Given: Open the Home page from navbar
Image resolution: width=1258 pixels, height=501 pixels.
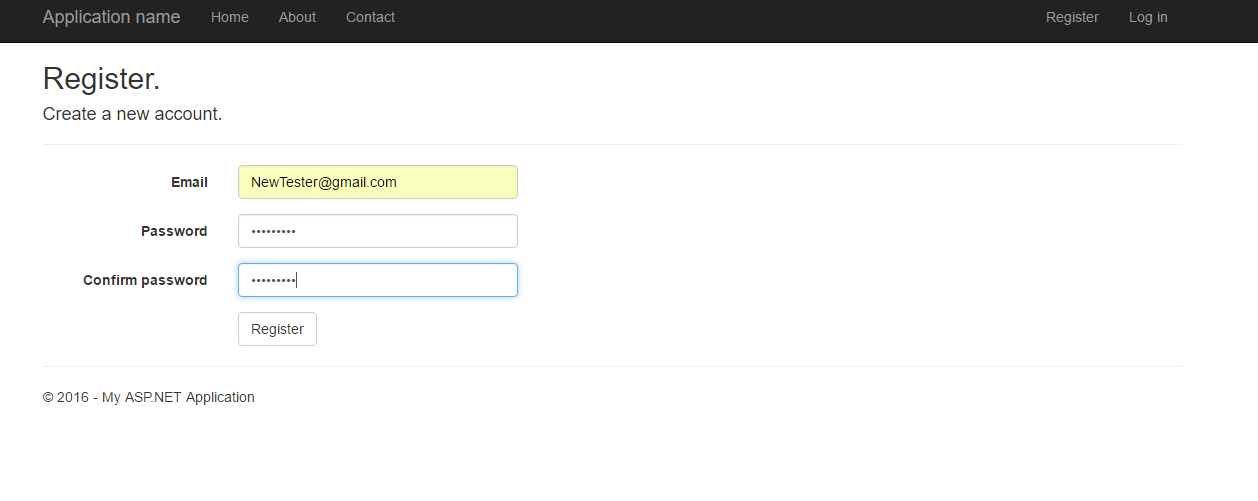Looking at the screenshot, I should click(229, 17).
